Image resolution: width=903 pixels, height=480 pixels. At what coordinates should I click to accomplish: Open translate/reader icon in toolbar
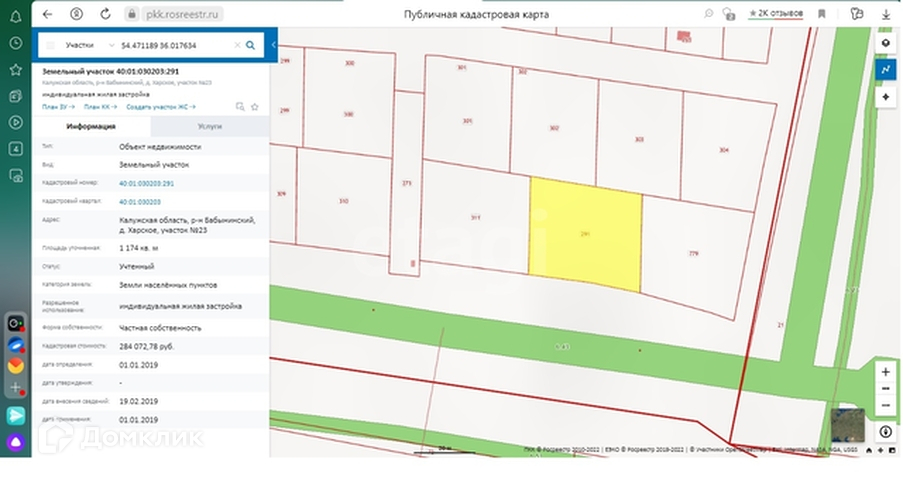coord(729,14)
